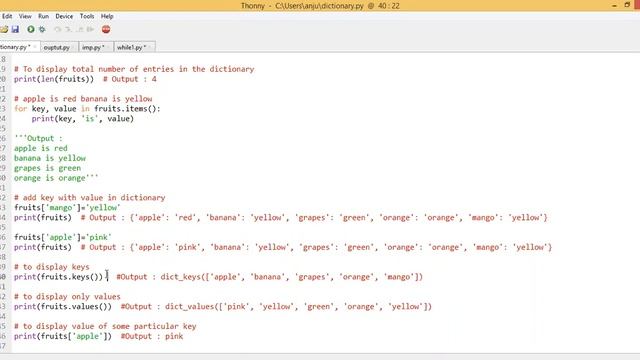The height and width of the screenshot is (360, 640).
Task: Click the print(key, 'is', value) line
Action: pyautogui.click(x=83, y=119)
